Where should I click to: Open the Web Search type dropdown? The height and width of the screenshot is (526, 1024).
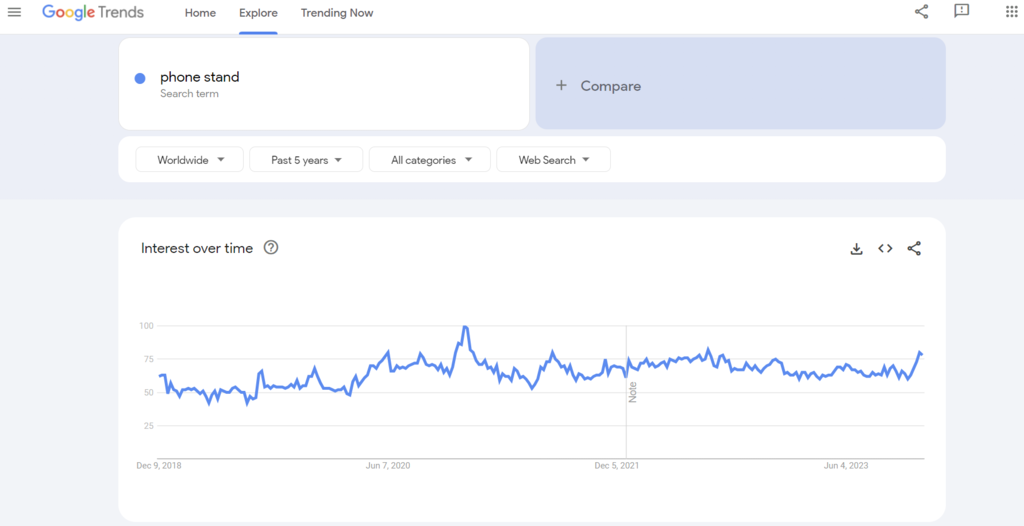pyautogui.click(x=553, y=160)
